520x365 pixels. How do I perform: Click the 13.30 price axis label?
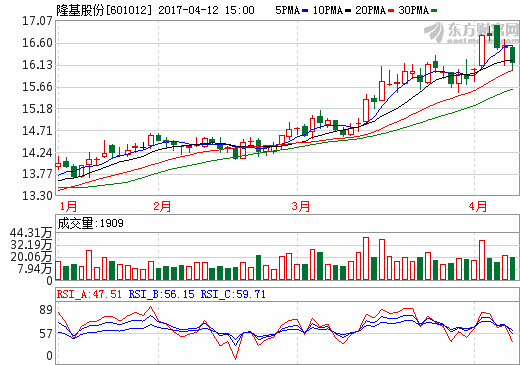point(37,196)
